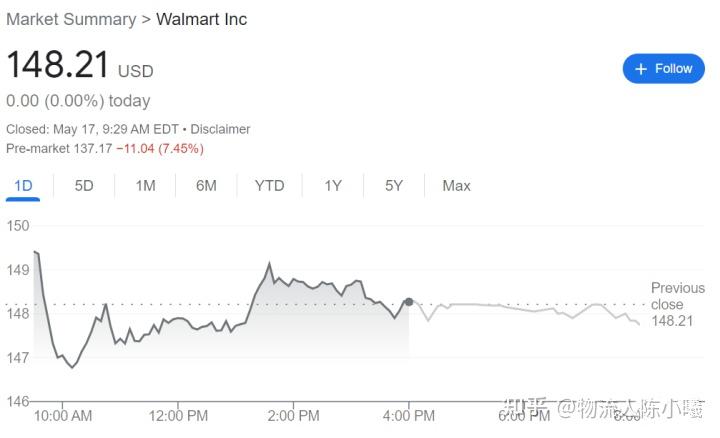The image size is (720, 438).
Task: Click the 4:00 PM closing point marker
Action: (408, 301)
